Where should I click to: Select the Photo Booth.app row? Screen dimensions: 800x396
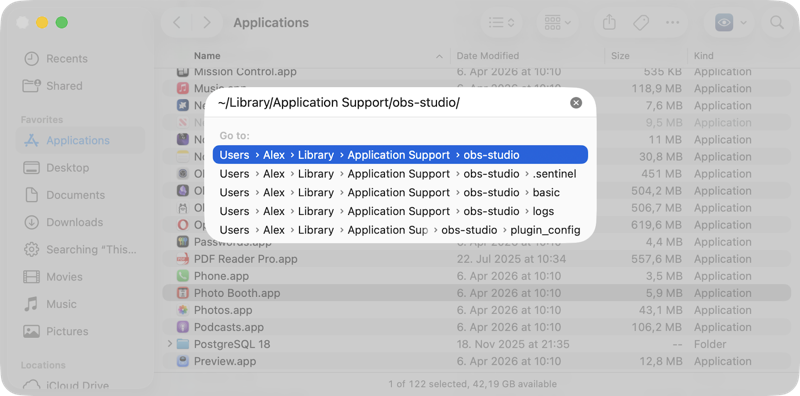477,293
